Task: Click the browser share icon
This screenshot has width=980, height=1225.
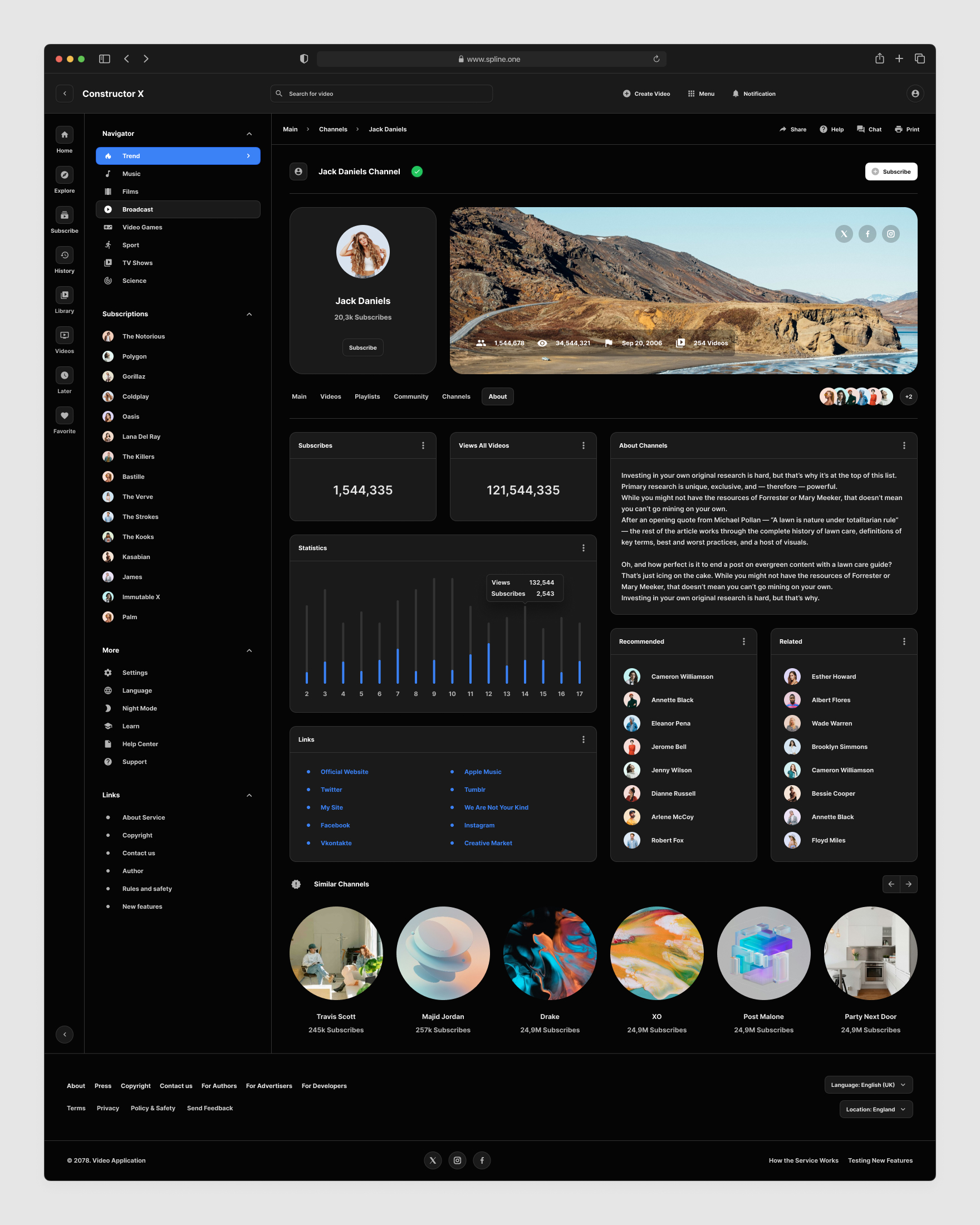Action: pos(879,58)
